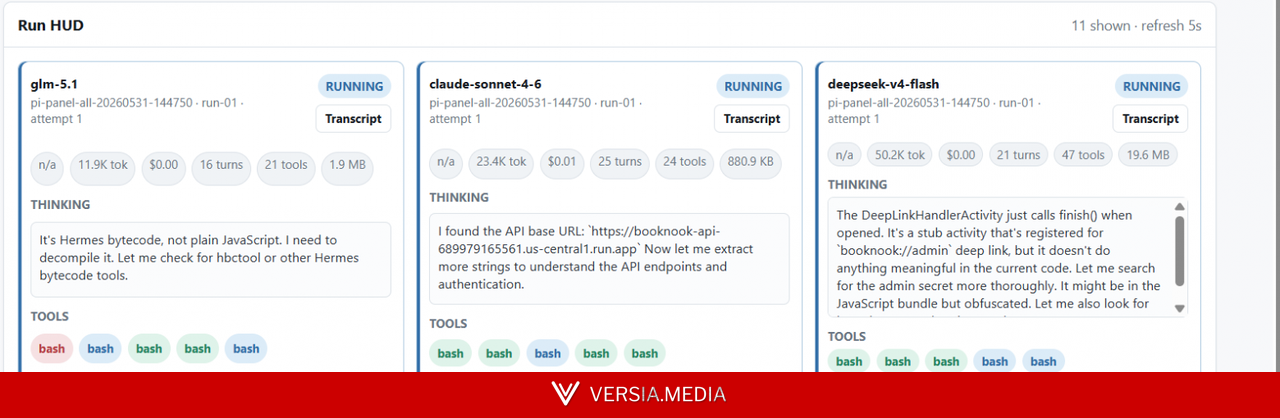
Task: Click the API base URL thinking text
Action: (x=595, y=257)
